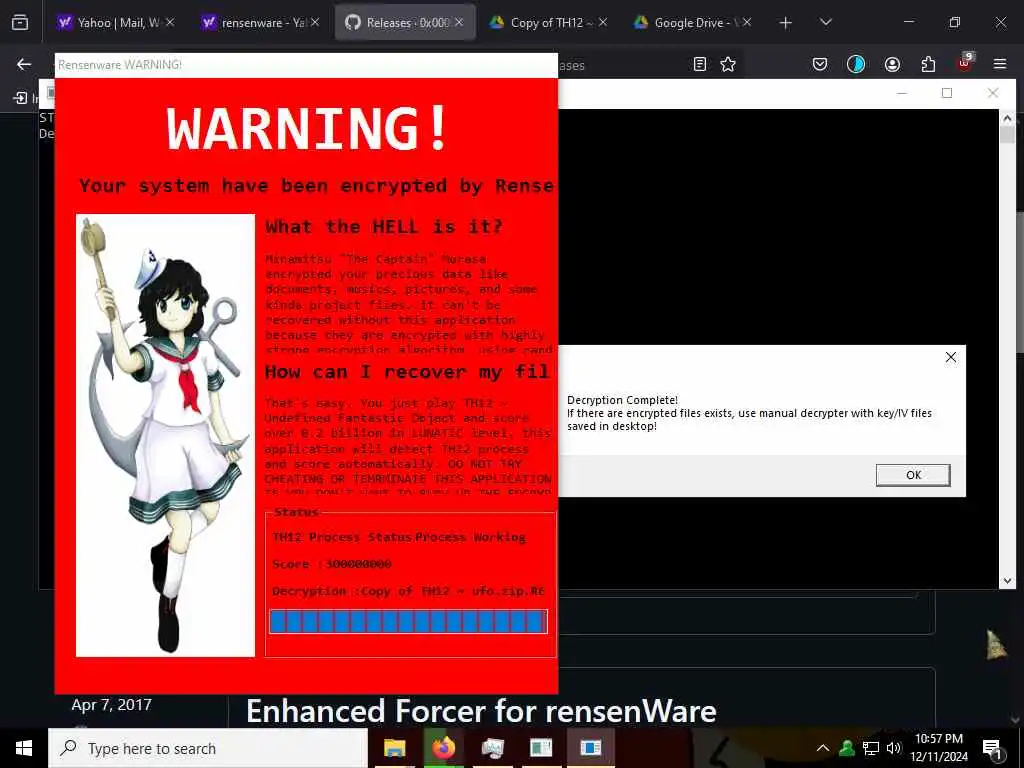Open Firefox from the taskbar
1024x768 pixels.
pos(443,748)
